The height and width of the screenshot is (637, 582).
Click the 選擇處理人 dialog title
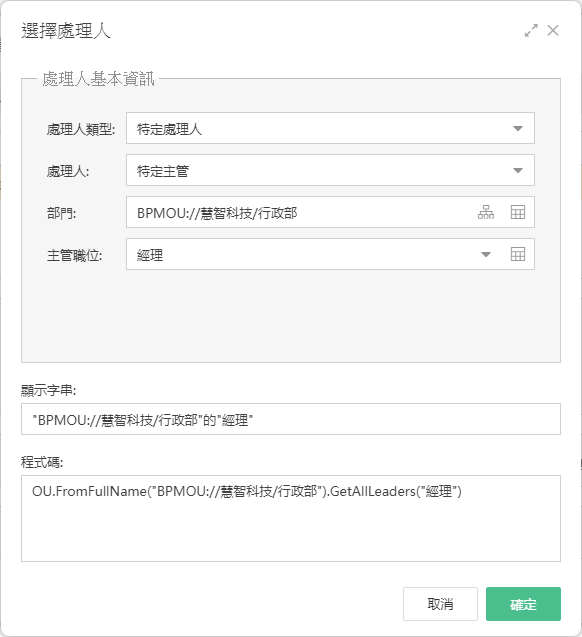[66, 31]
